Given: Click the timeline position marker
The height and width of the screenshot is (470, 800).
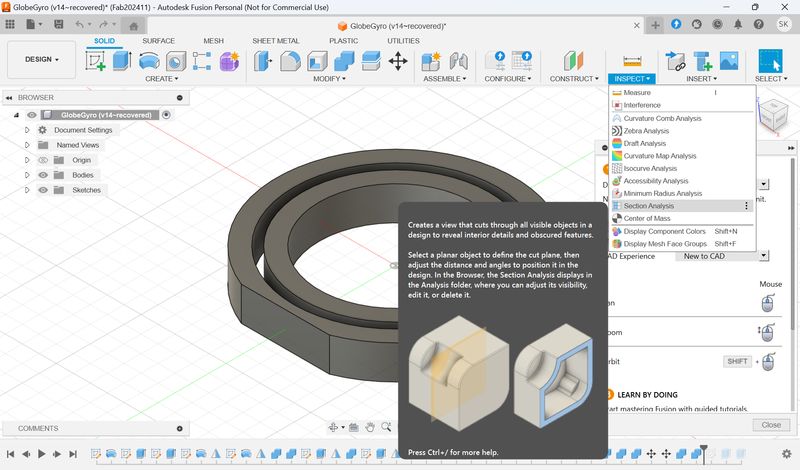Looking at the screenshot, I should coord(704,453).
